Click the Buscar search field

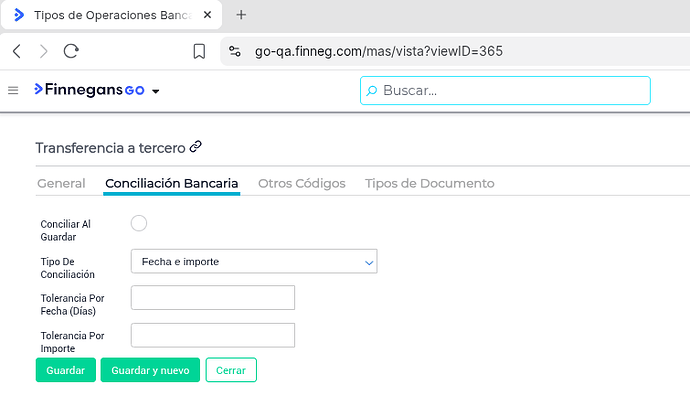pyautogui.click(x=505, y=91)
